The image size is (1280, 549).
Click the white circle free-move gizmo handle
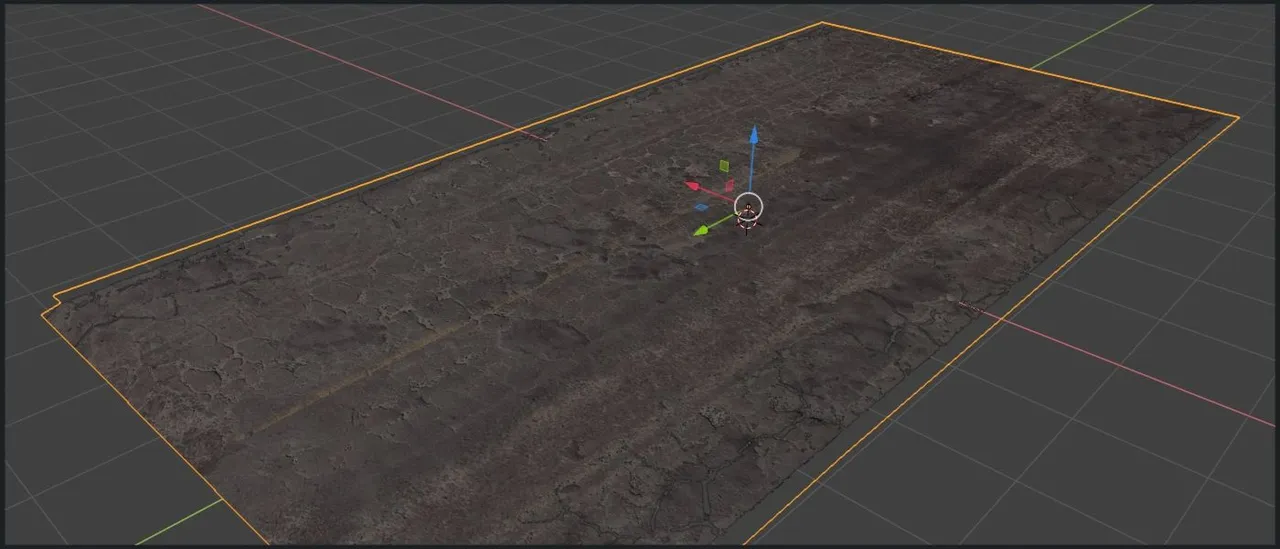(x=748, y=207)
